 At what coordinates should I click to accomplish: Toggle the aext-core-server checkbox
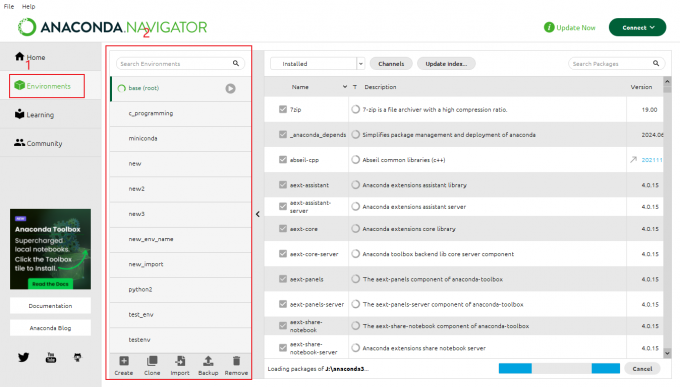[x=283, y=254]
